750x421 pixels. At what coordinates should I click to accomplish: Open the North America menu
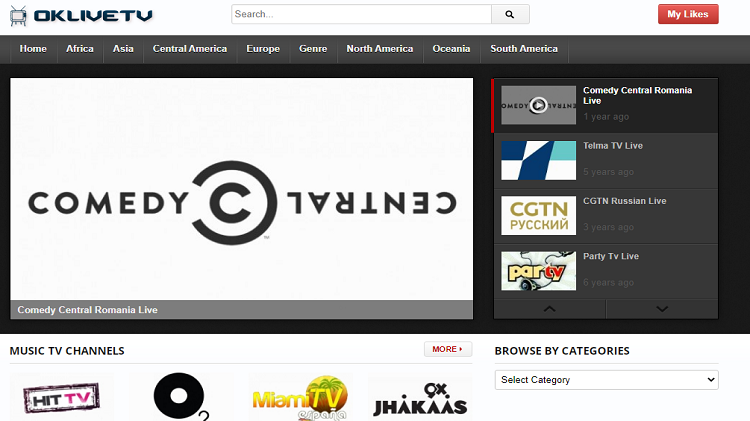tap(380, 49)
